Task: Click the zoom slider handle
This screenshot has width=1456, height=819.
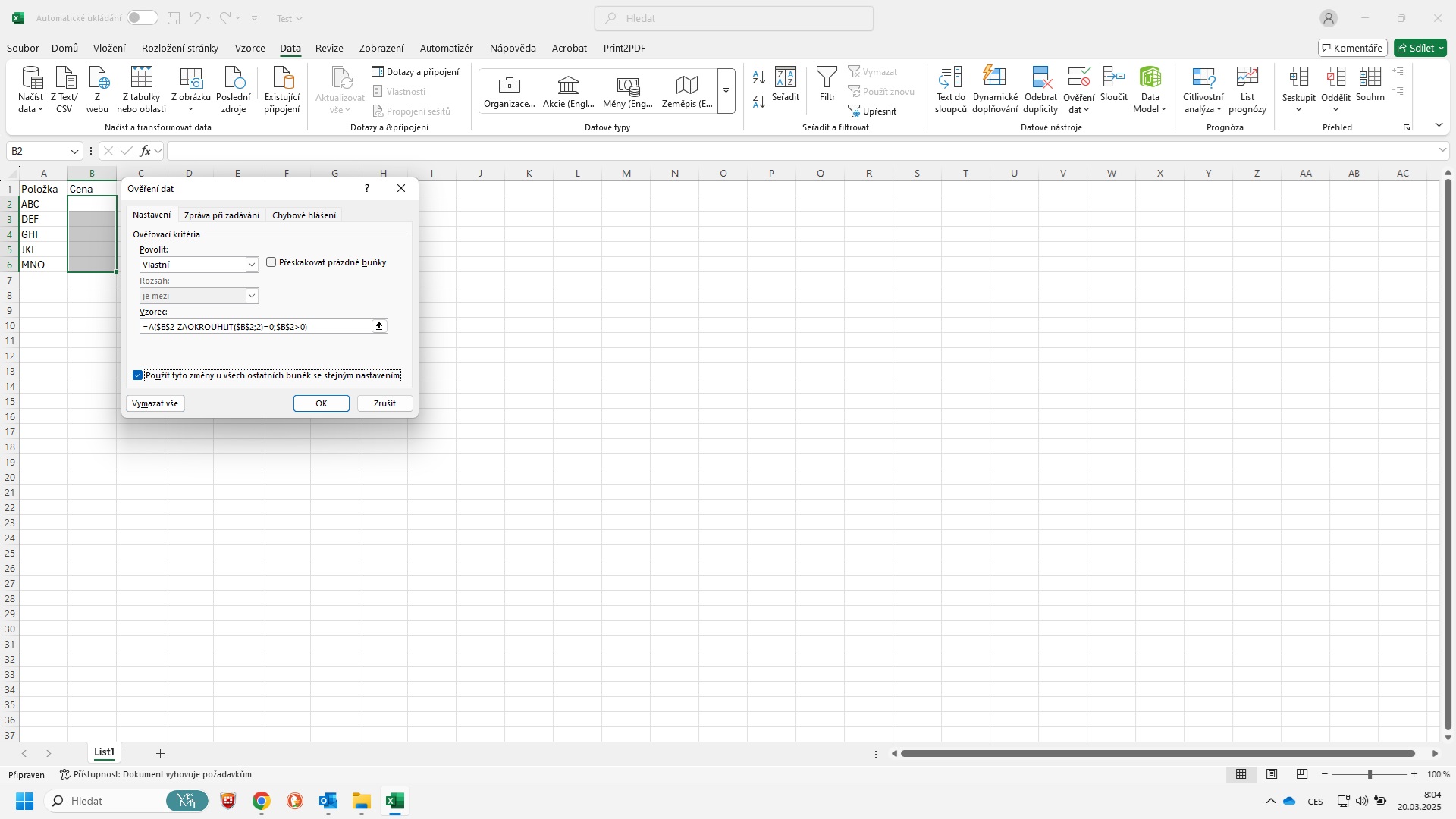Action: pyautogui.click(x=1370, y=774)
